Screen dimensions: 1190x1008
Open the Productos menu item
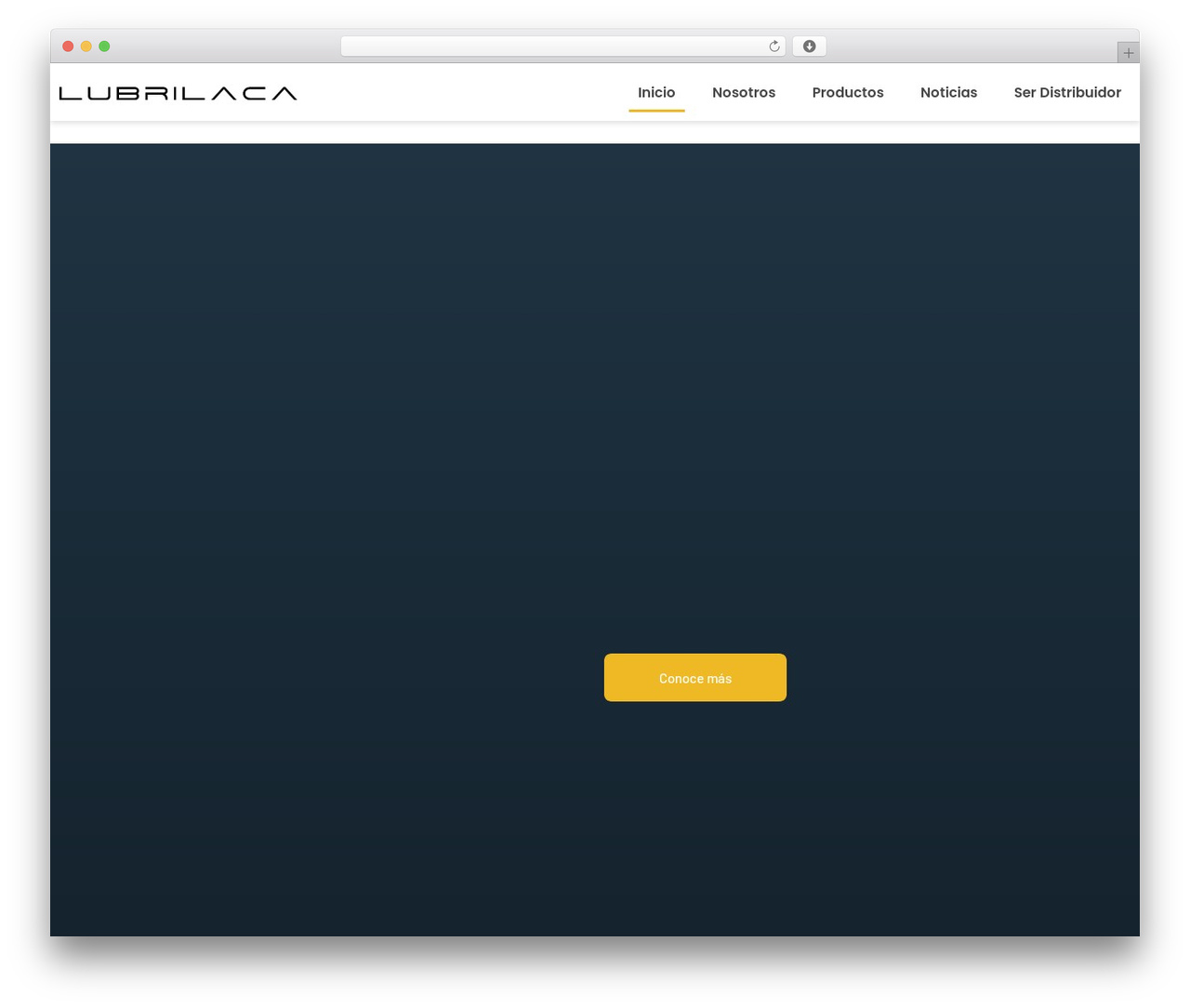pos(848,92)
